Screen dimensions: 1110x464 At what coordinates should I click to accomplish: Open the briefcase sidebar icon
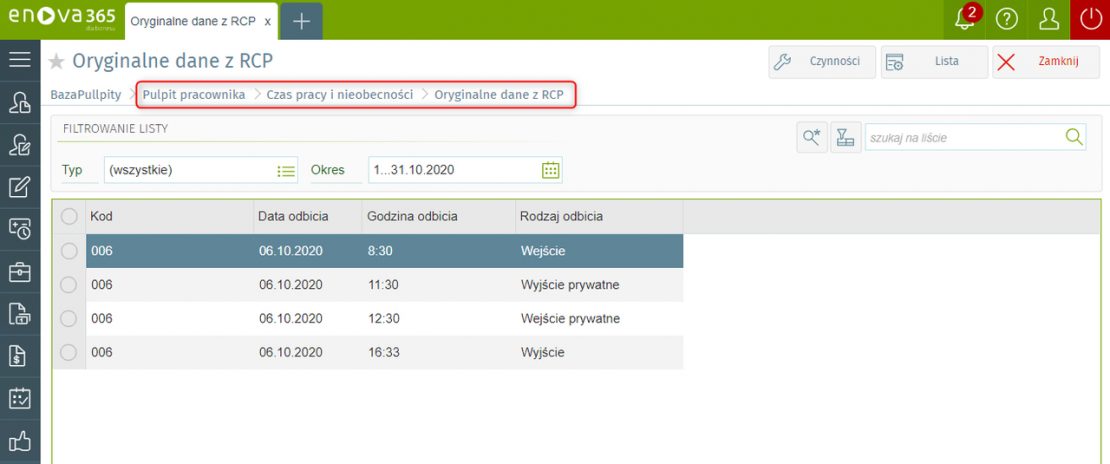point(19,271)
